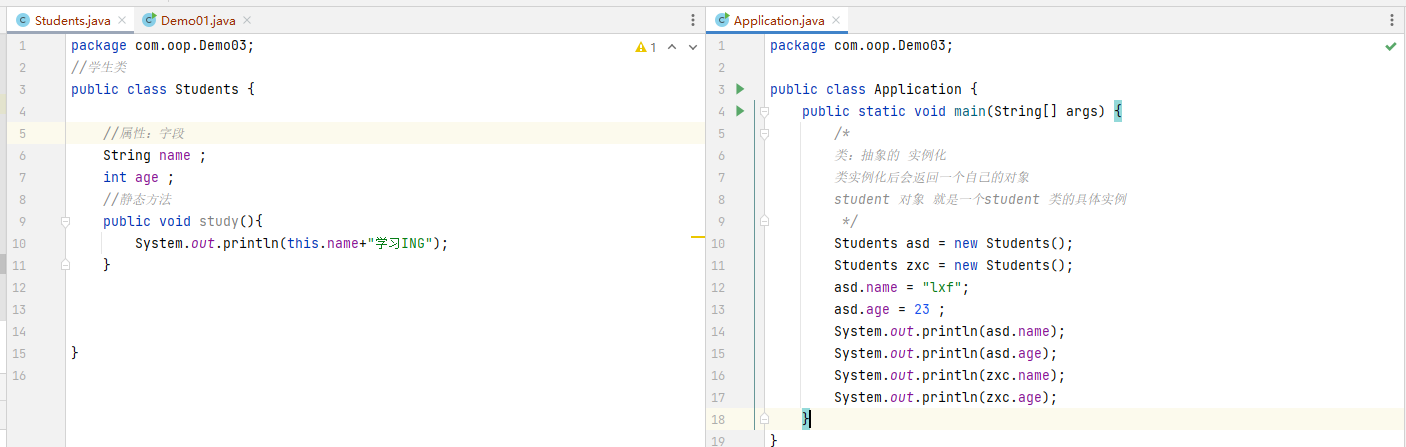
Task: Click 'student 对象' comment line in Application.java
Action: point(980,199)
